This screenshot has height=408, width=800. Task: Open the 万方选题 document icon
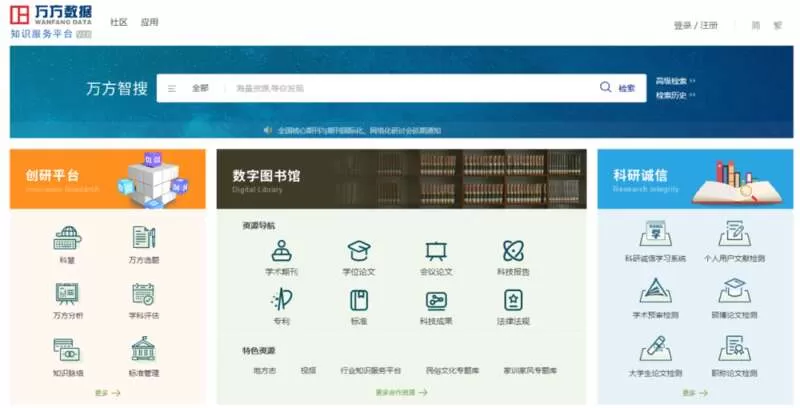tap(144, 238)
